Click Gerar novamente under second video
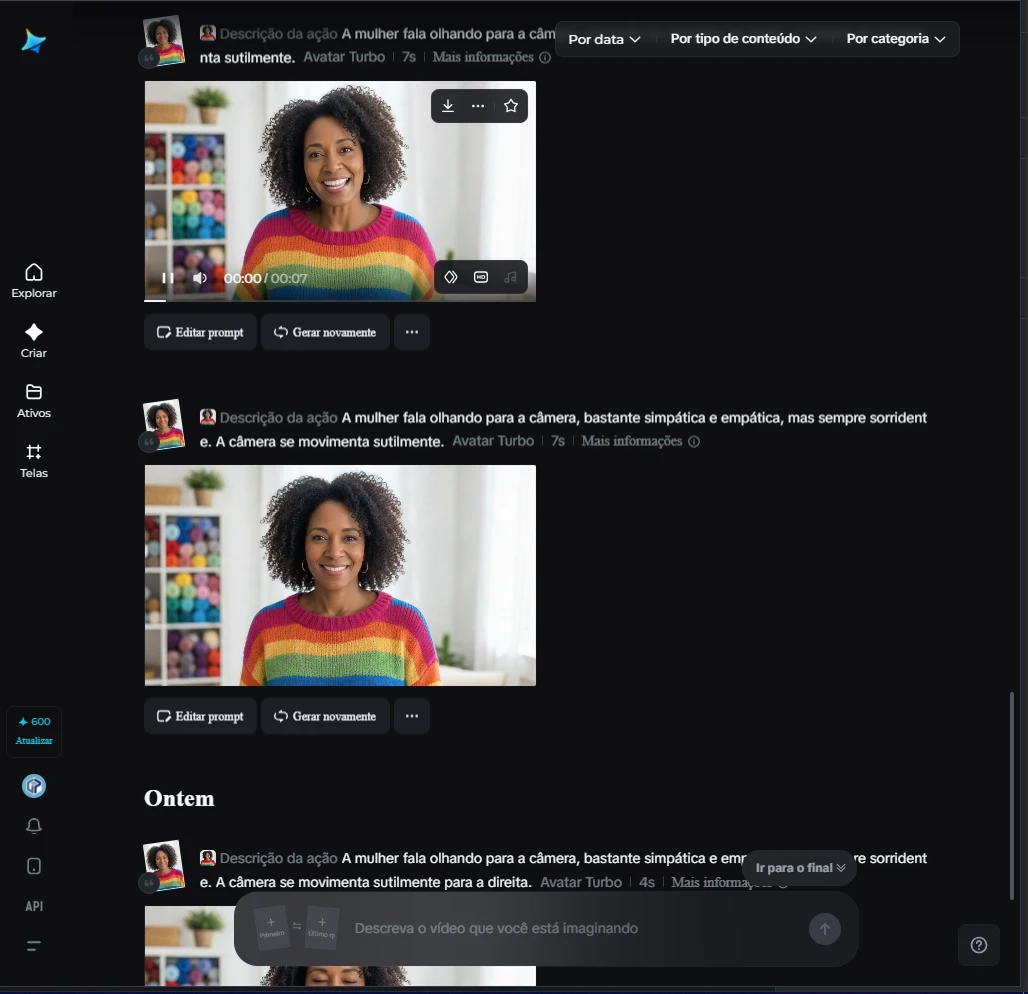 325,717
